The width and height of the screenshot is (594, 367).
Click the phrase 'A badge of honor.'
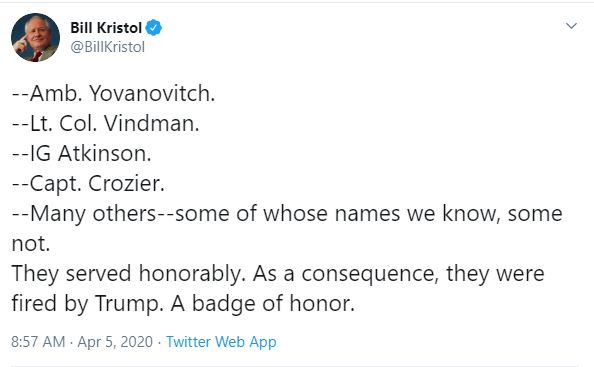(x=263, y=303)
